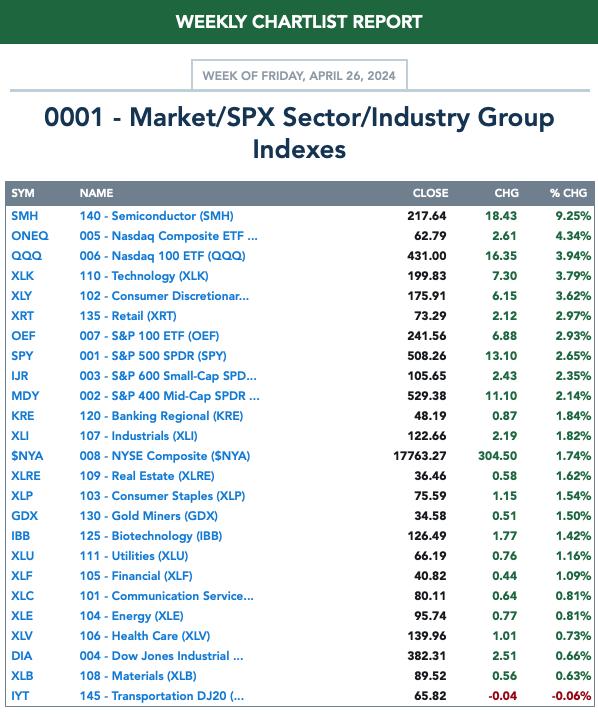This screenshot has height=714, width=598.
Task: Select the XLK symbol link
Action: [22, 276]
